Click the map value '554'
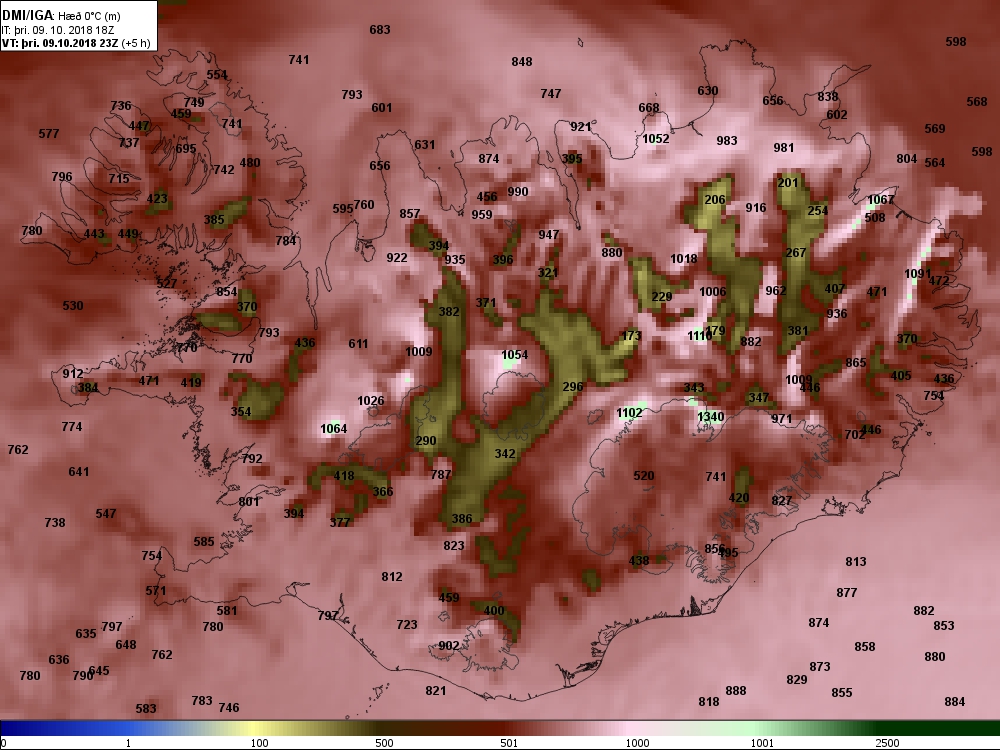 pyautogui.click(x=217, y=75)
